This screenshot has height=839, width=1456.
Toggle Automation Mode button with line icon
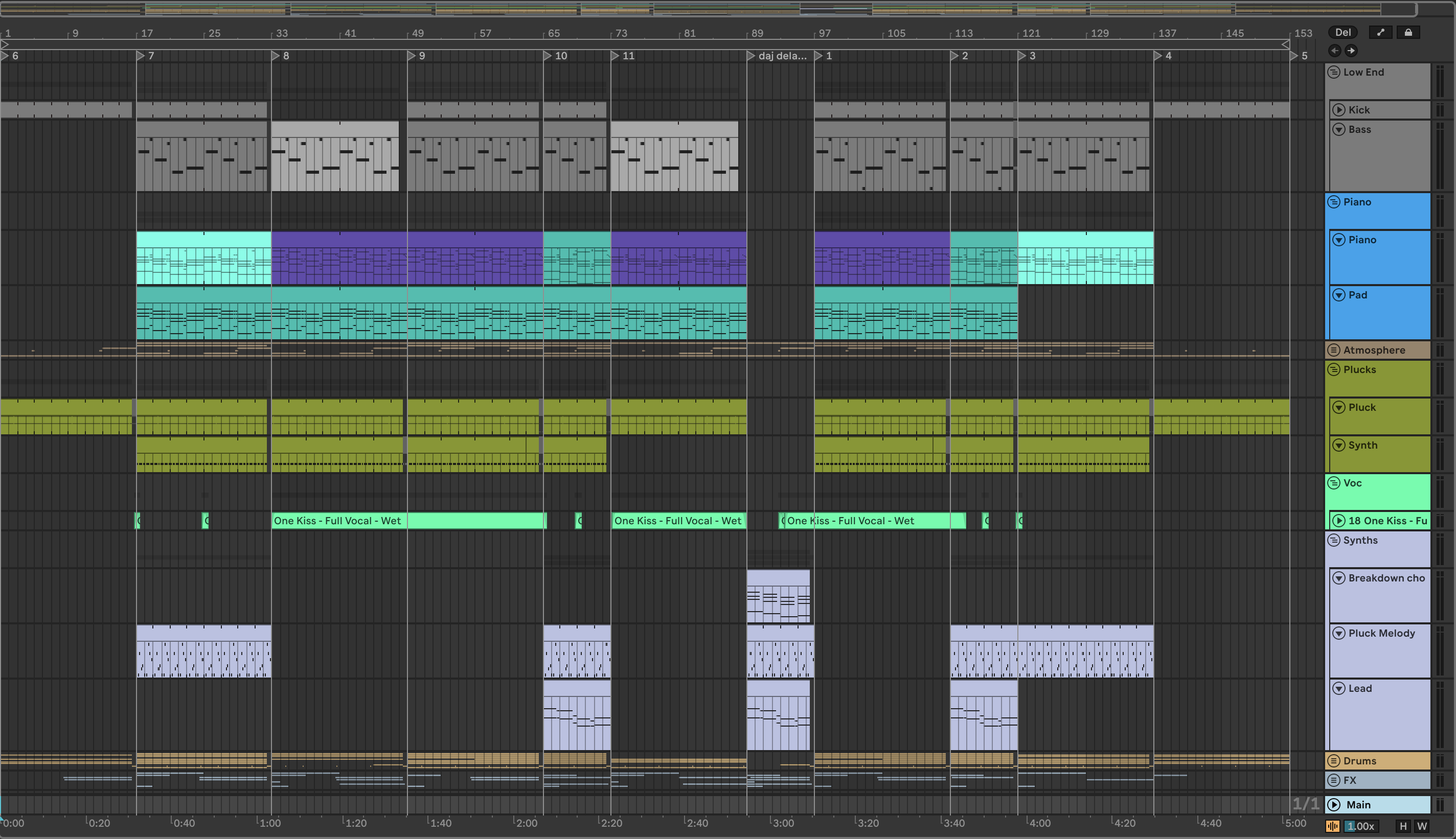tap(1380, 32)
